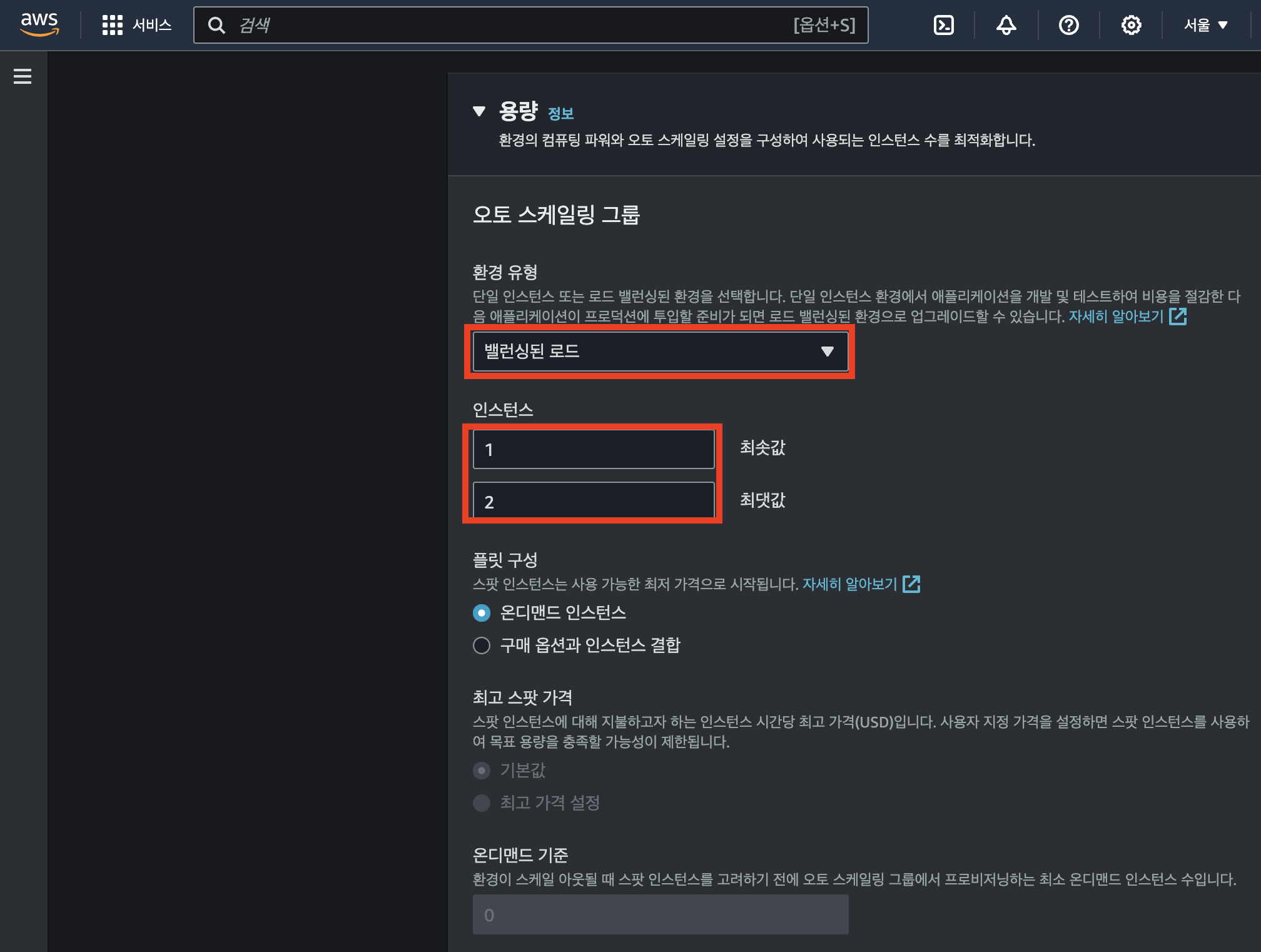This screenshot has width=1261, height=952.
Task: Click the 최솟값 label text
Action: tap(762, 448)
